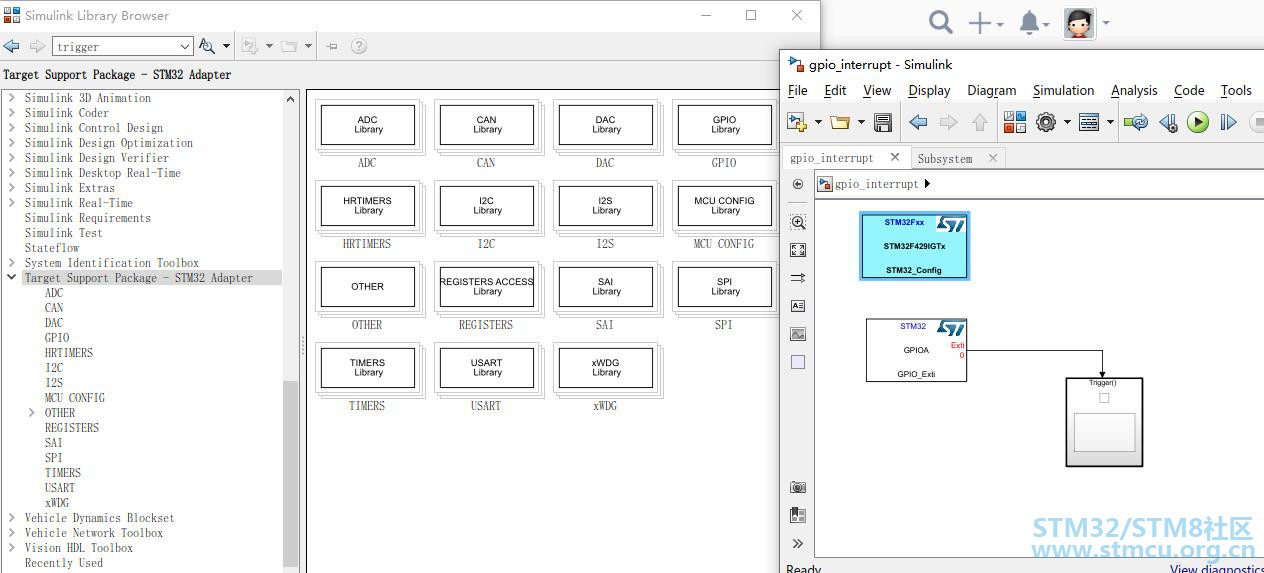Select the ADC Library block

(367, 125)
